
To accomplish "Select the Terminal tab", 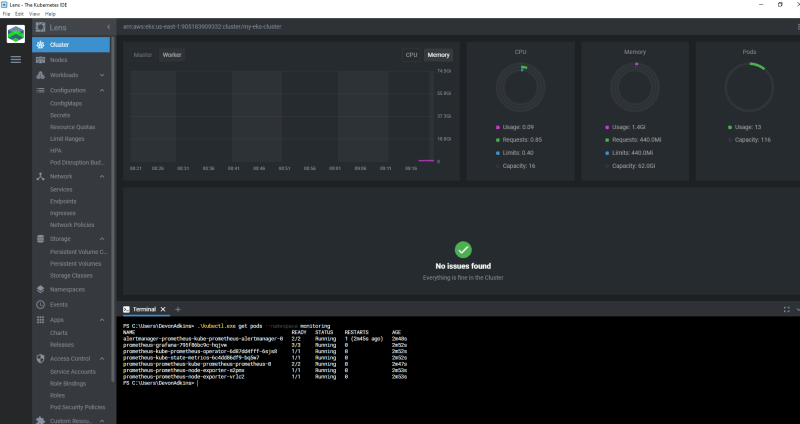I will tap(144, 309).
